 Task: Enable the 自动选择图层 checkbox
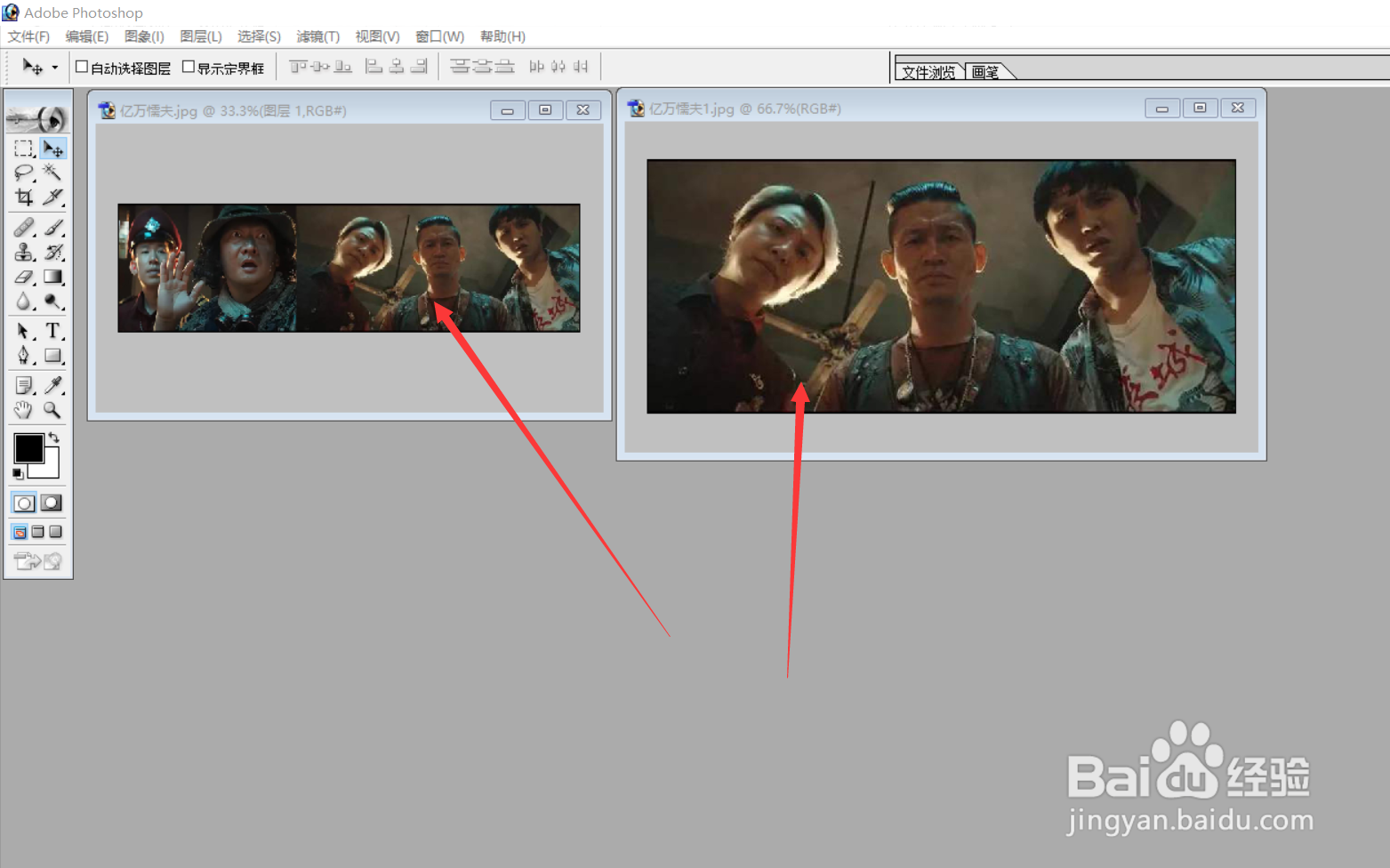coord(82,67)
